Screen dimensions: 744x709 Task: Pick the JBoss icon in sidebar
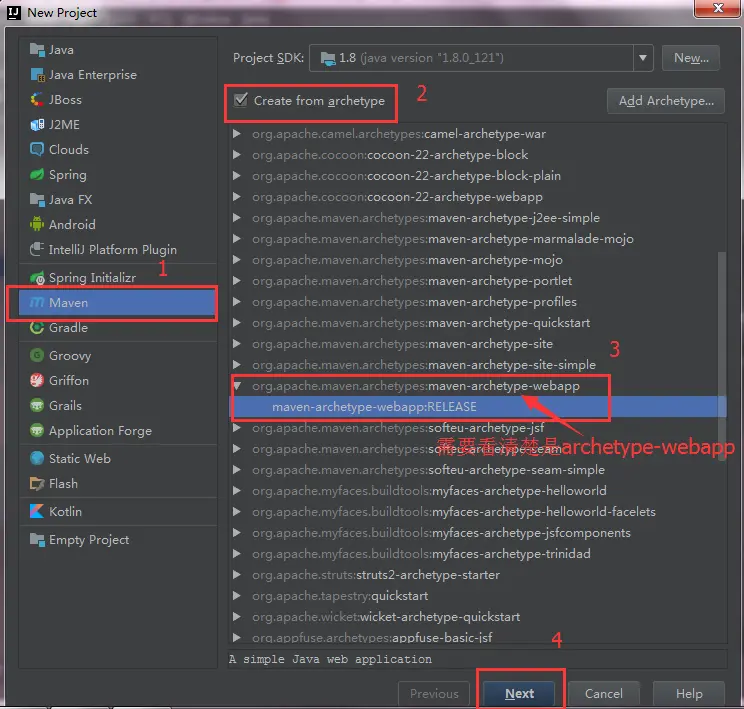(37, 100)
